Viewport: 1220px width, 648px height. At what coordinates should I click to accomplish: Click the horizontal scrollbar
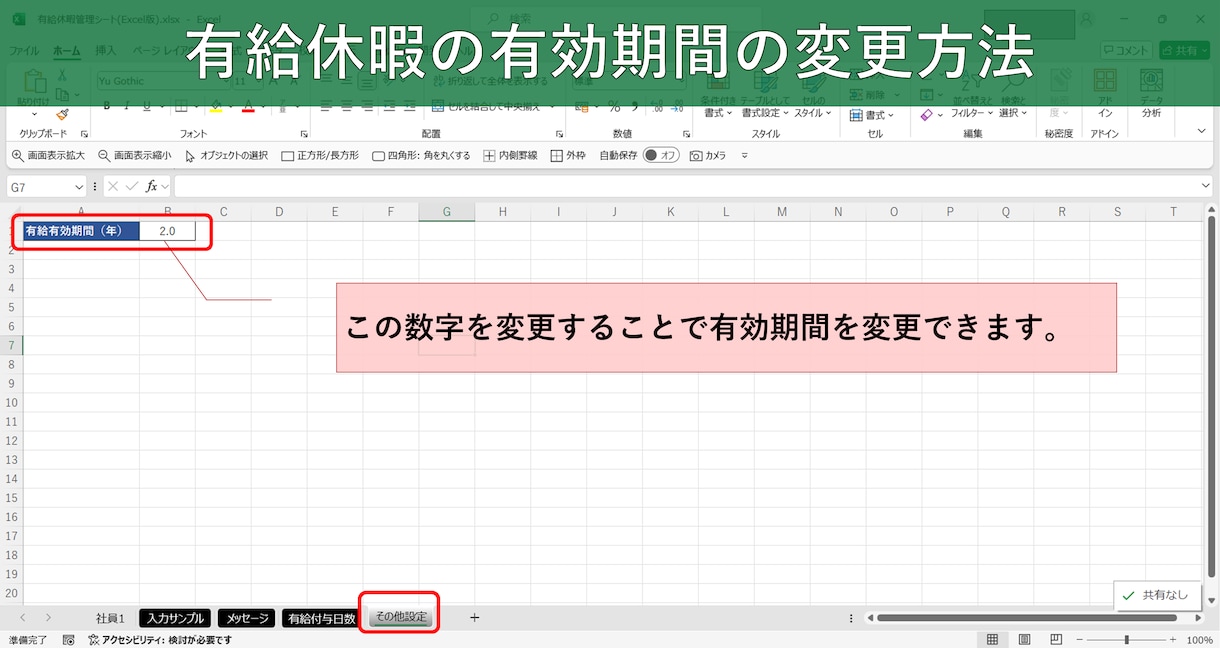(x=1027, y=618)
